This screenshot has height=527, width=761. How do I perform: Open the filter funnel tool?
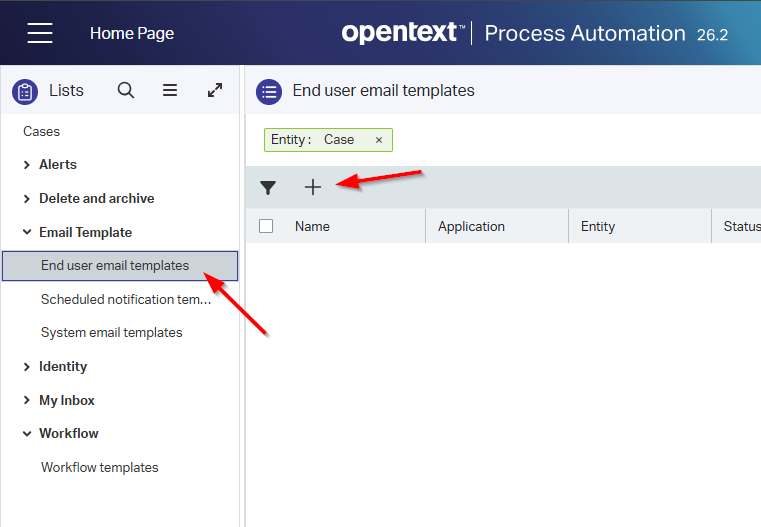click(x=268, y=187)
